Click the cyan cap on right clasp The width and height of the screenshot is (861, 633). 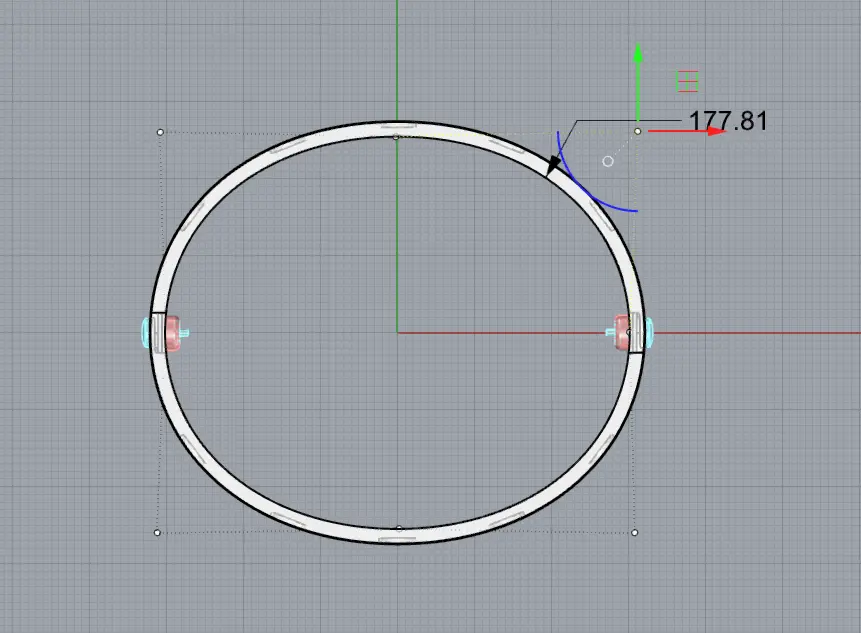pos(650,328)
